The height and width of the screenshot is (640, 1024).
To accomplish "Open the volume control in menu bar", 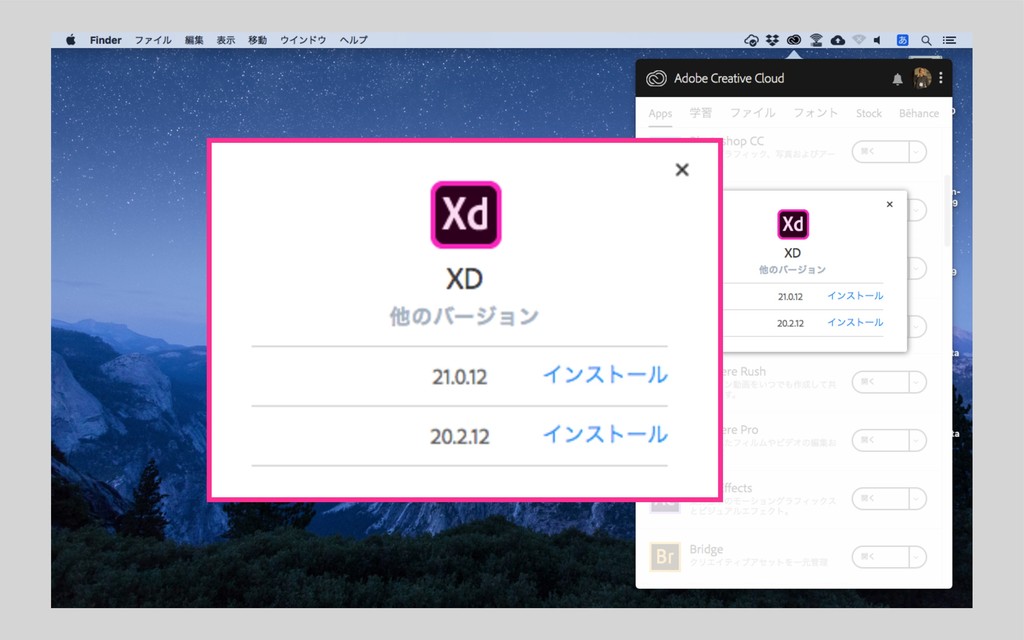I will tap(878, 40).
